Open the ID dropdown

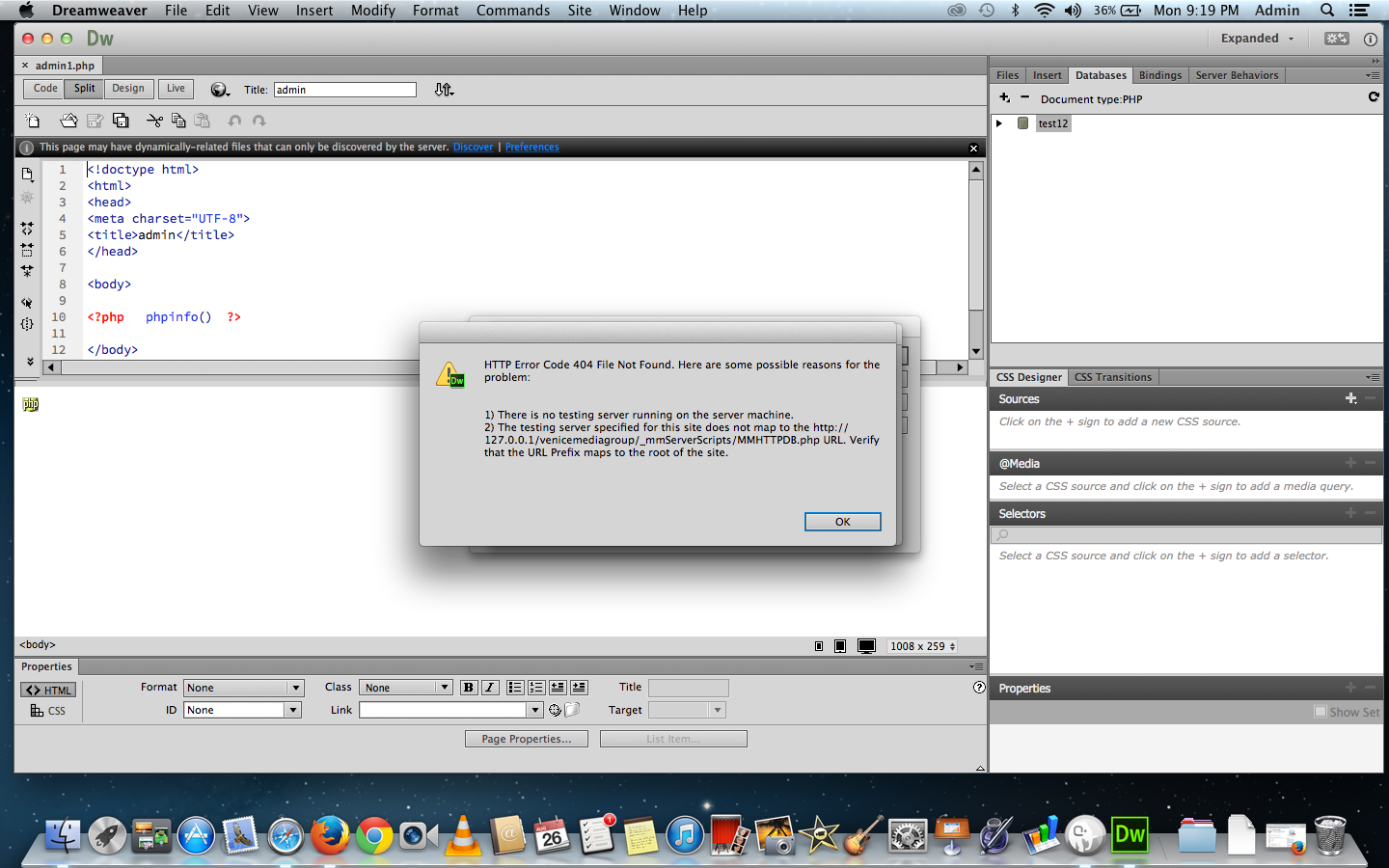click(243, 710)
